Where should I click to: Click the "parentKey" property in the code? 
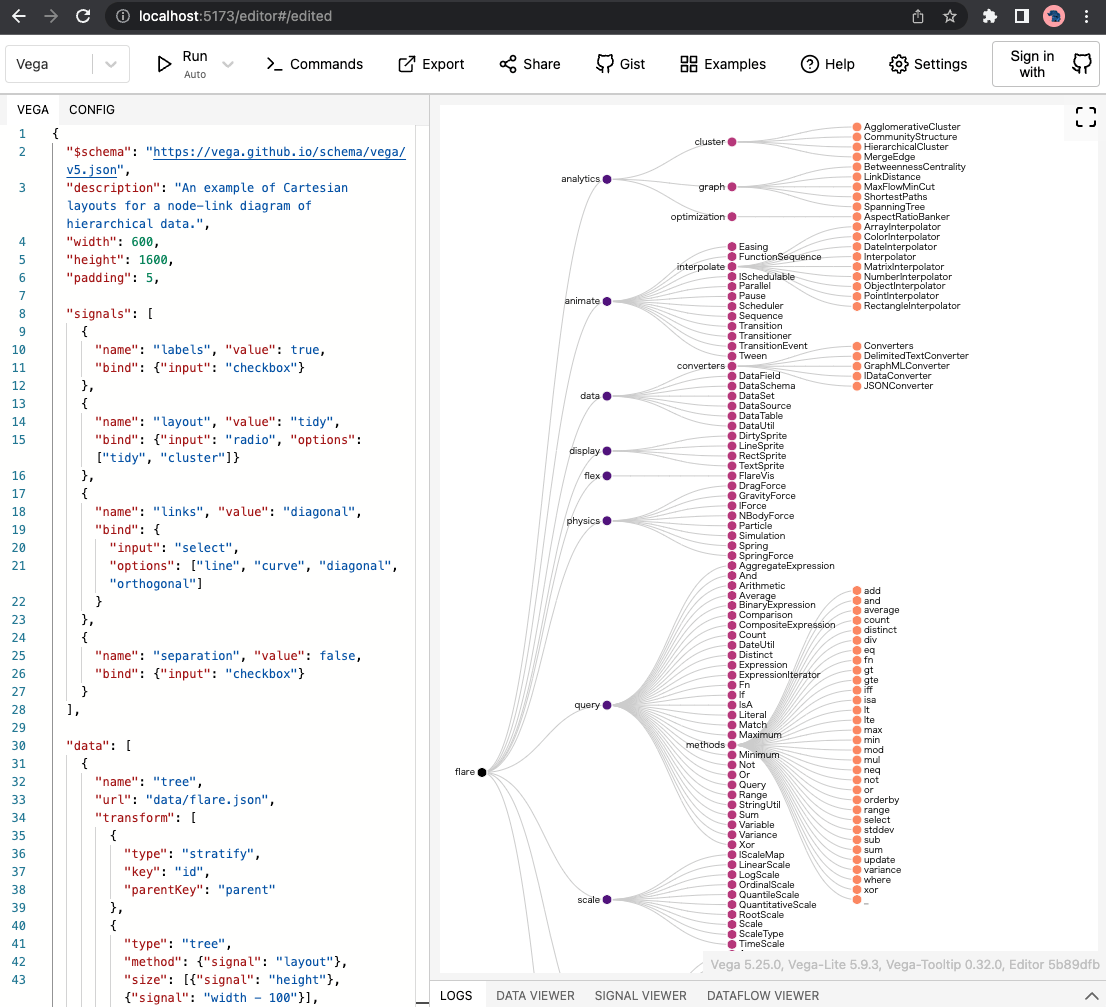[x=164, y=890]
